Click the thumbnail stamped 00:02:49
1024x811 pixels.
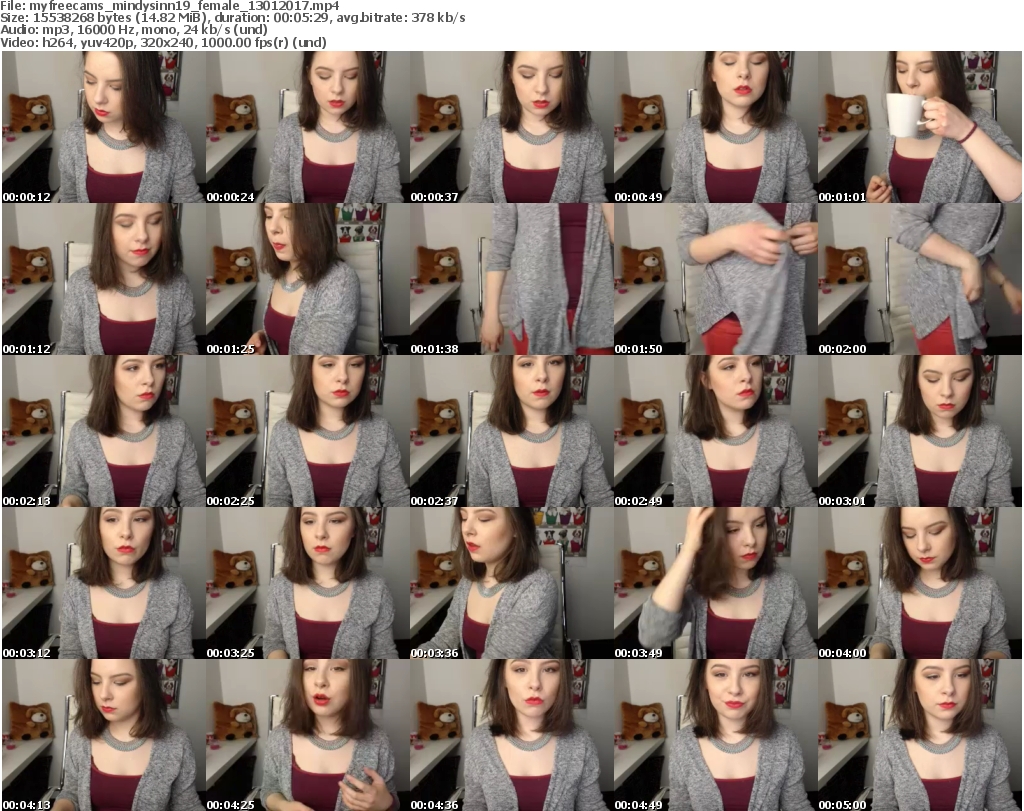pos(715,431)
